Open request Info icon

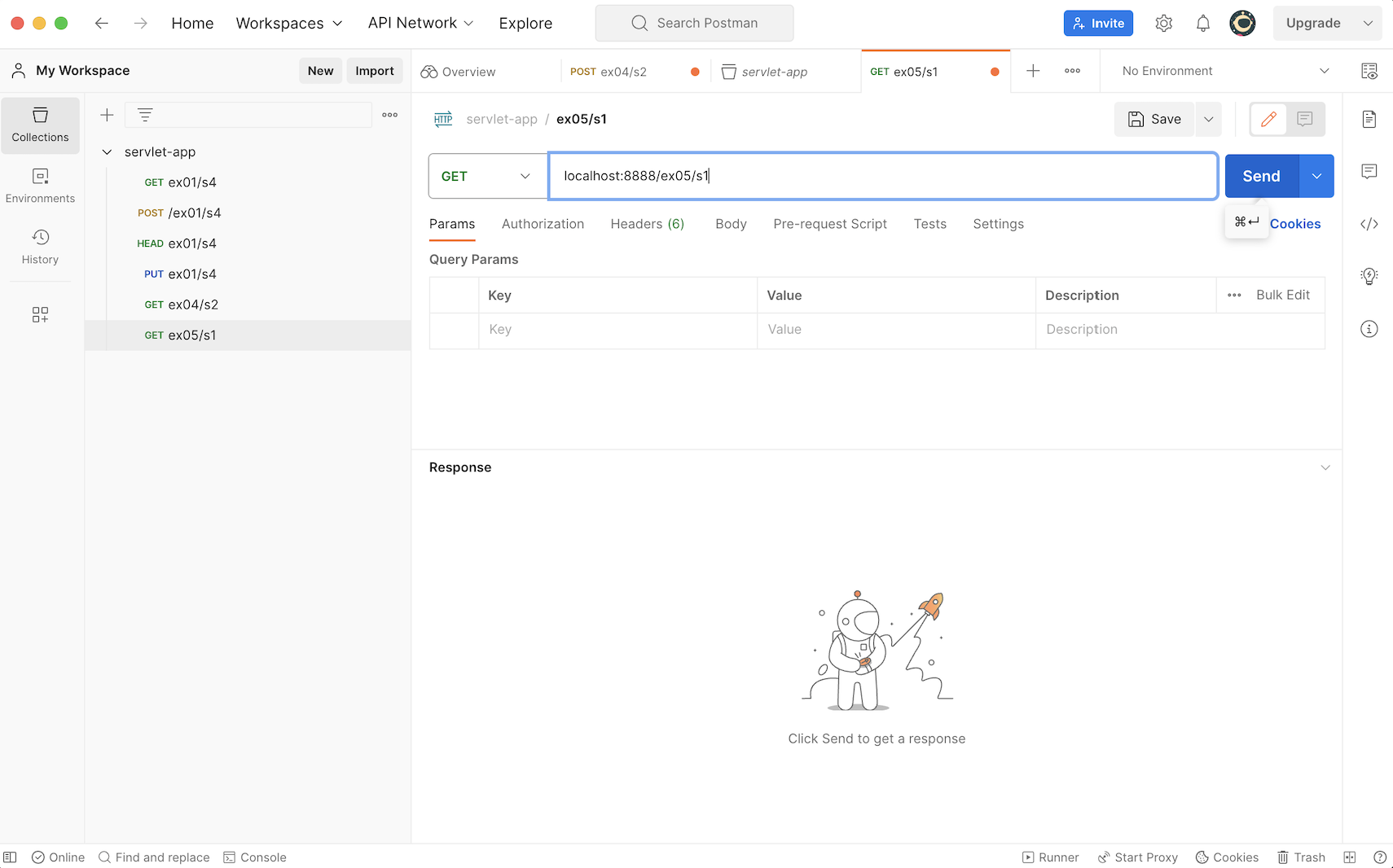(x=1369, y=329)
